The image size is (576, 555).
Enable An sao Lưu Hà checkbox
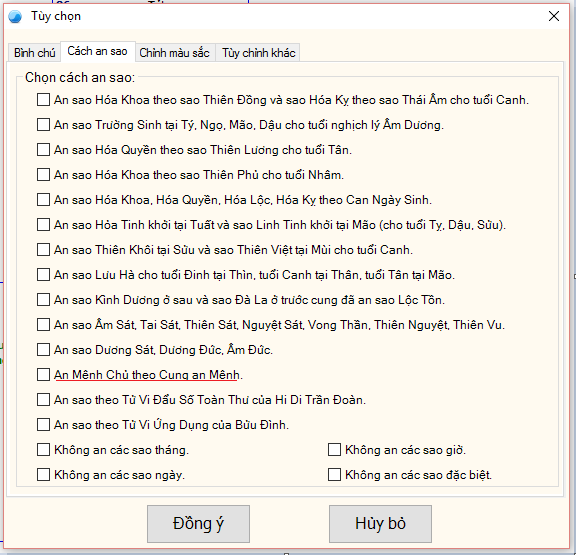[x=43, y=274]
